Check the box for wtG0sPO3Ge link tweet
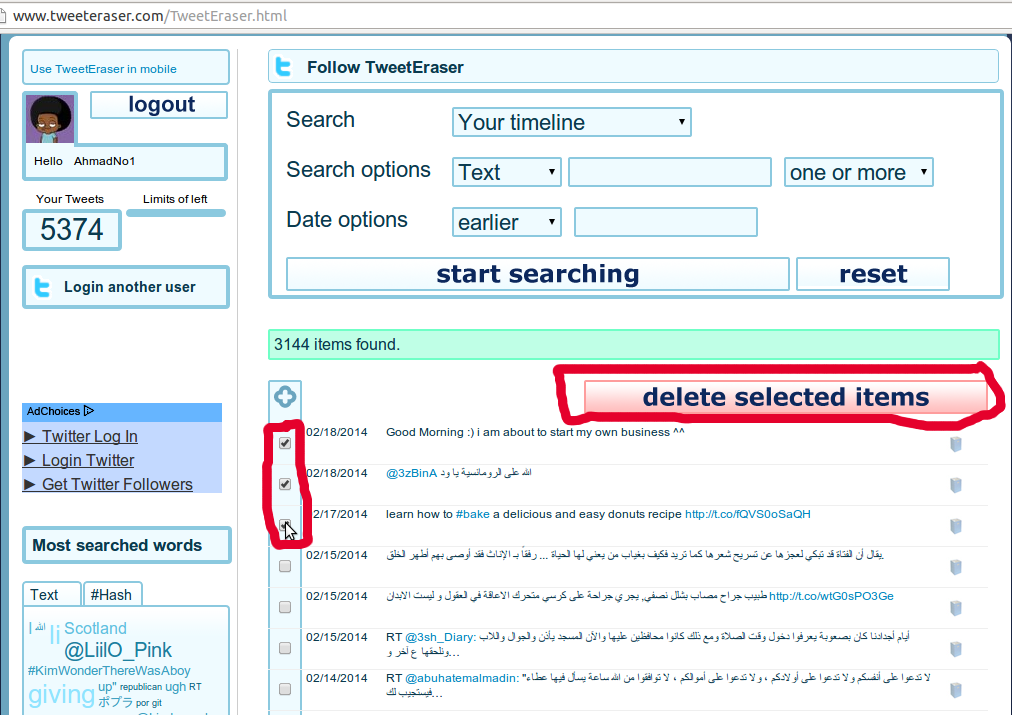Viewport: 1012px width, 715px height. click(285, 607)
